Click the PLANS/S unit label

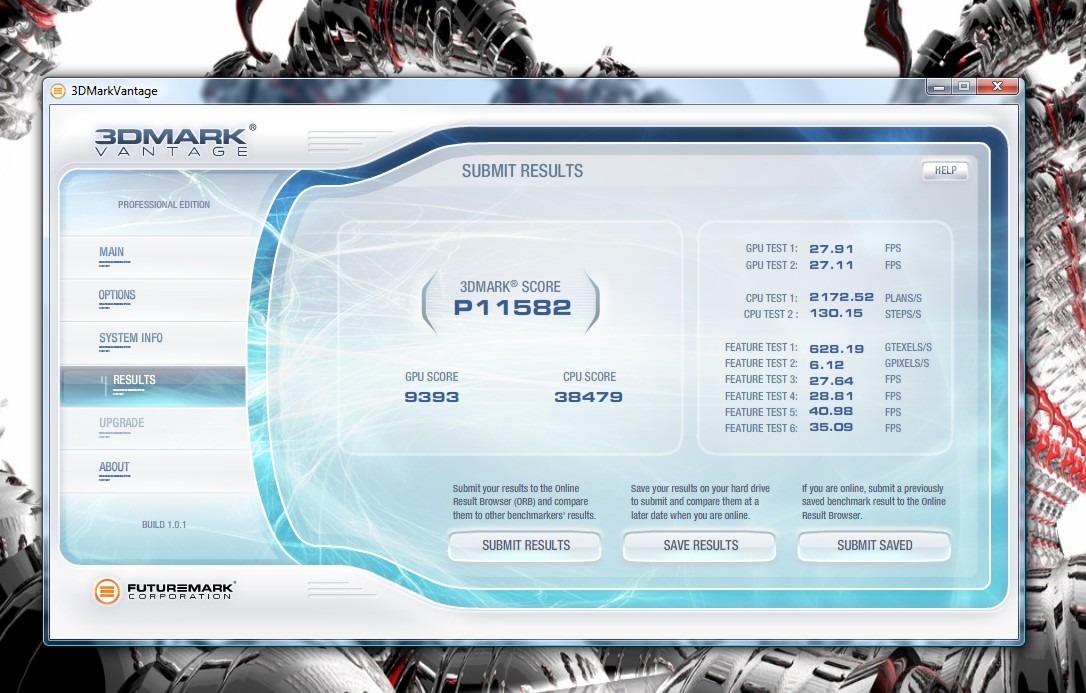(903, 298)
